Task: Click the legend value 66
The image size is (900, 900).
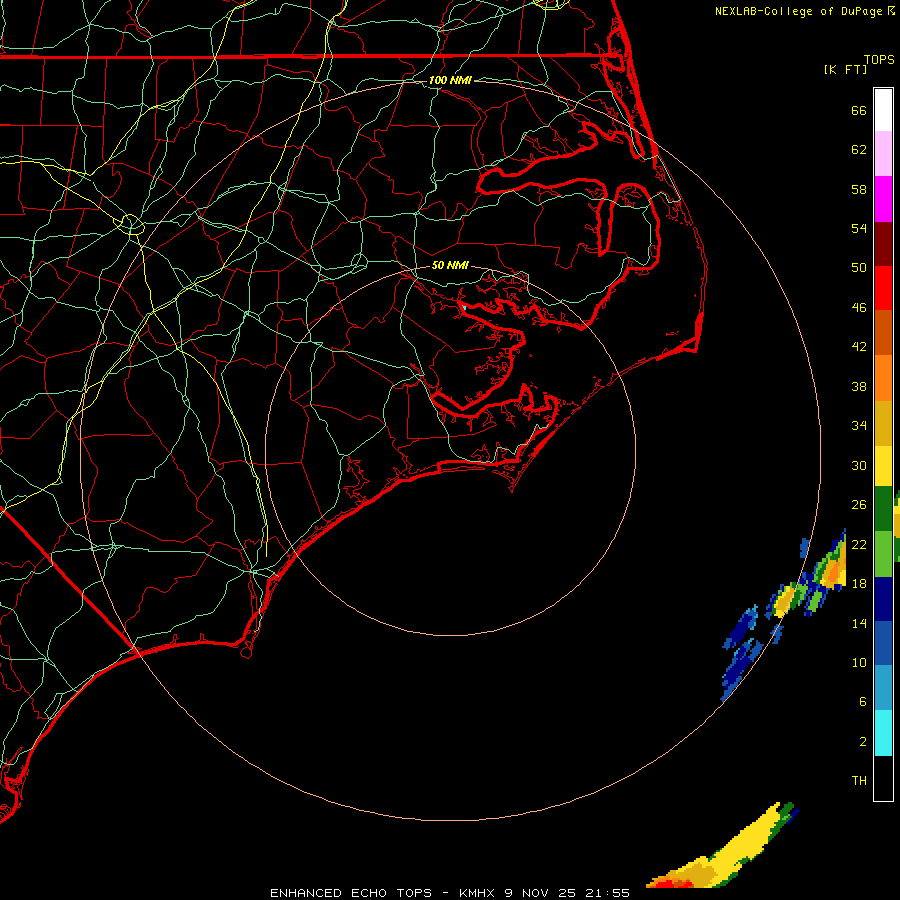Action: (859, 110)
